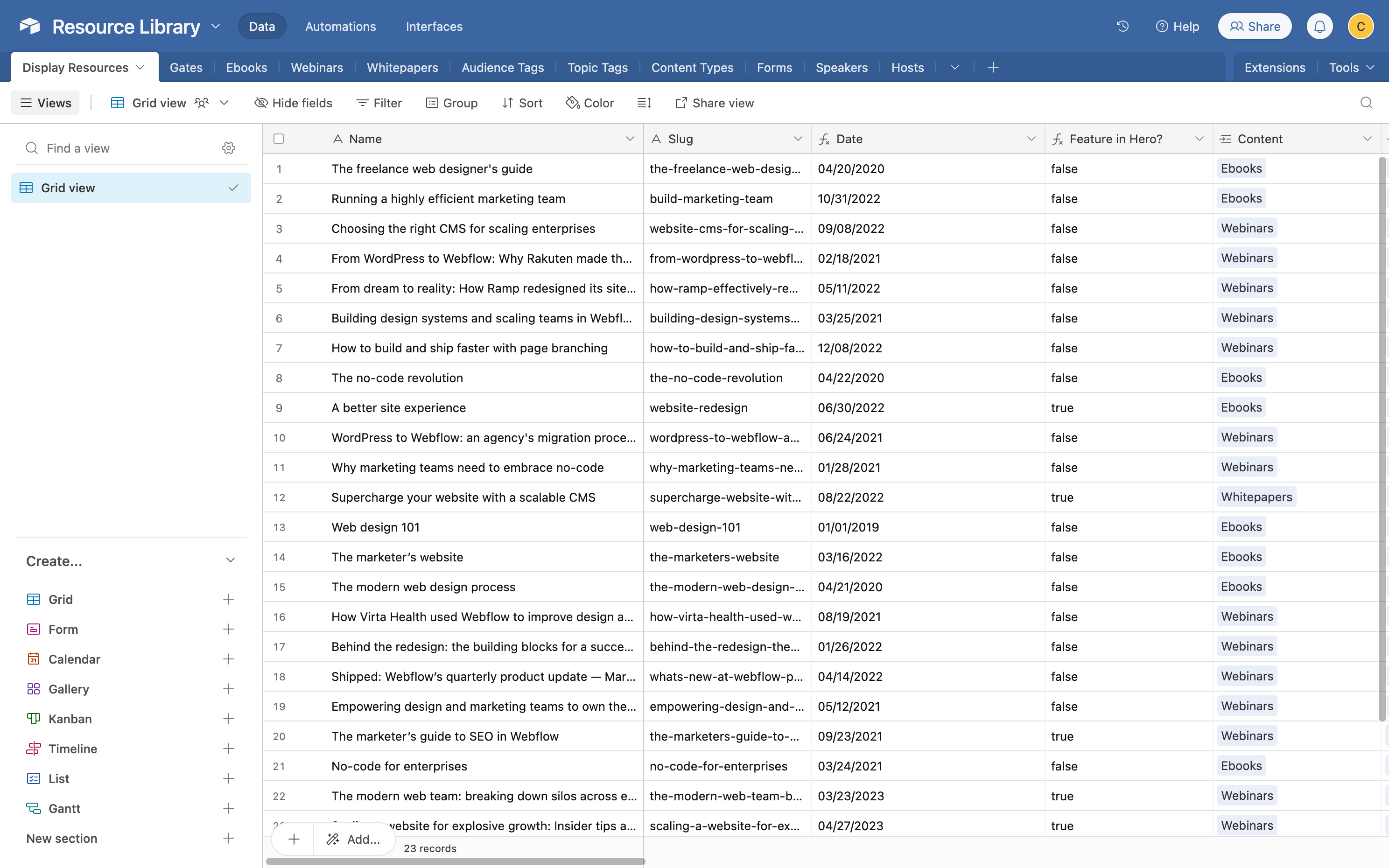Click date cell 12/08/2022
The height and width of the screenshot is (868, 1389).
[x=928, y=348]
